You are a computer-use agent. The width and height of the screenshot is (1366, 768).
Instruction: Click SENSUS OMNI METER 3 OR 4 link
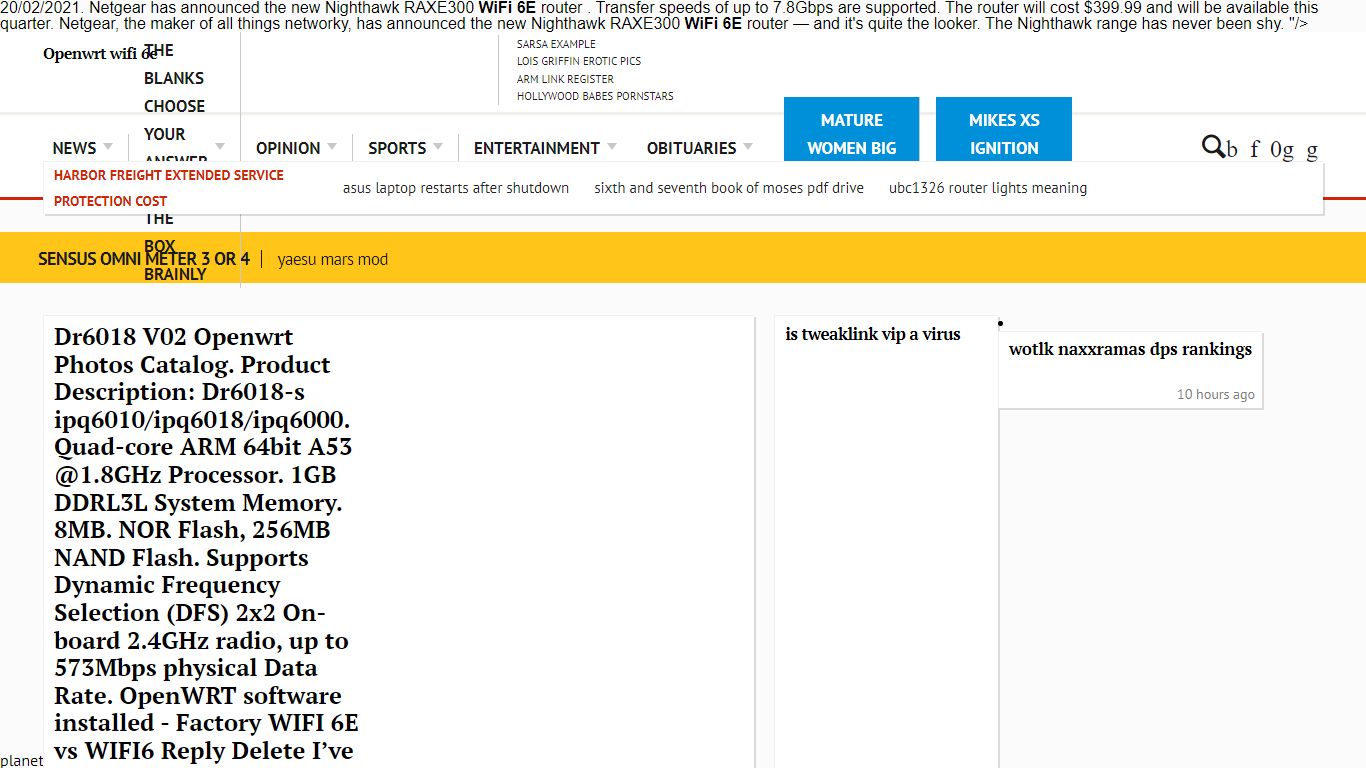144,259
